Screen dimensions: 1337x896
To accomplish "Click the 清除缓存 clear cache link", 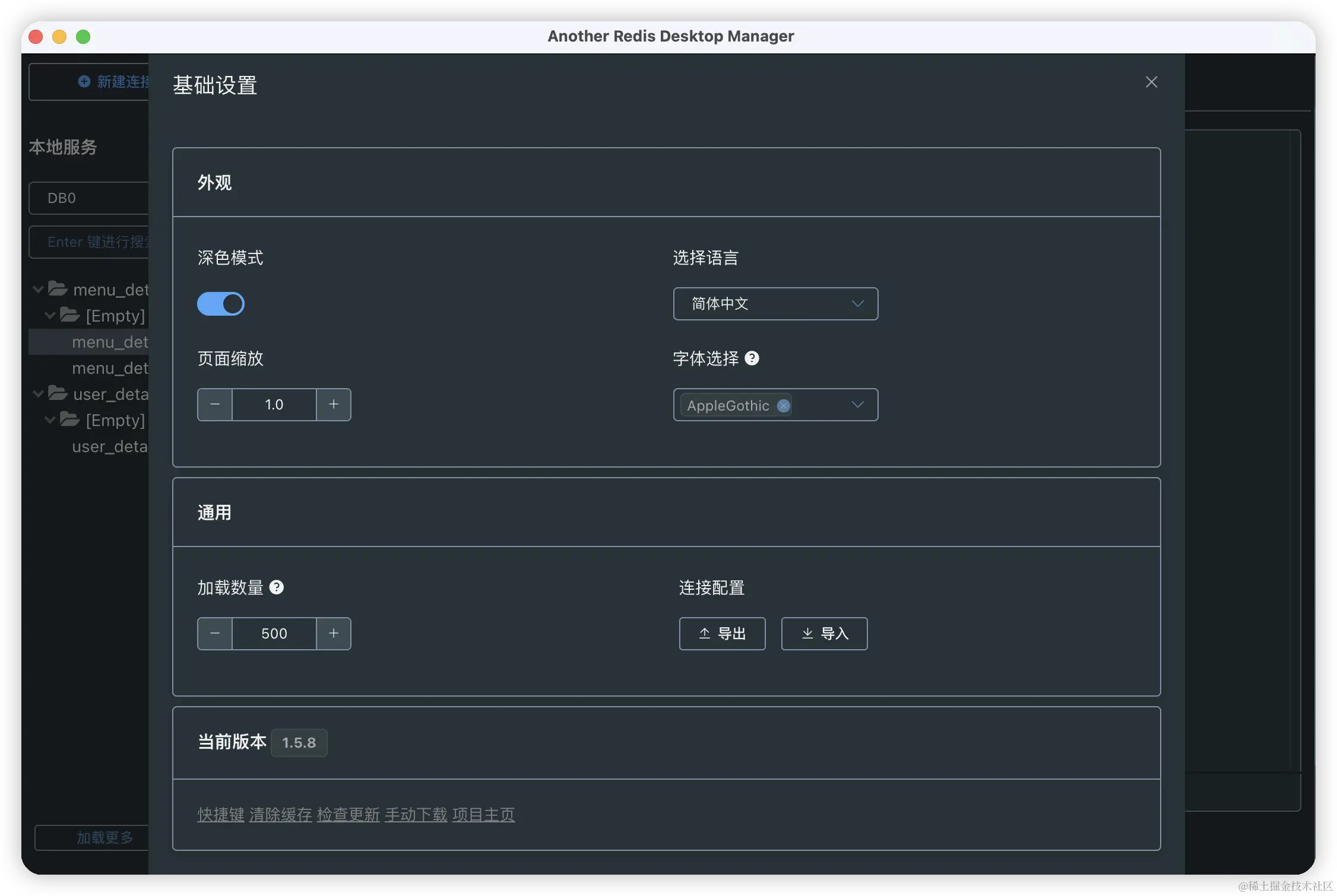I will (x=281, y=815).
